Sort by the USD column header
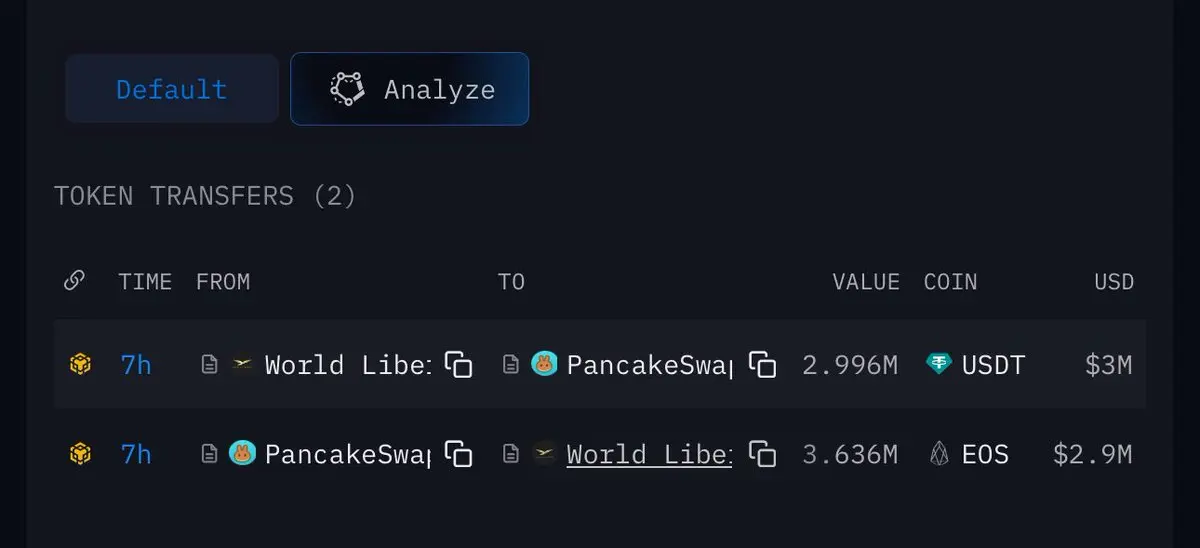This screenshot has height=548, width=1200. [1114, 282]
